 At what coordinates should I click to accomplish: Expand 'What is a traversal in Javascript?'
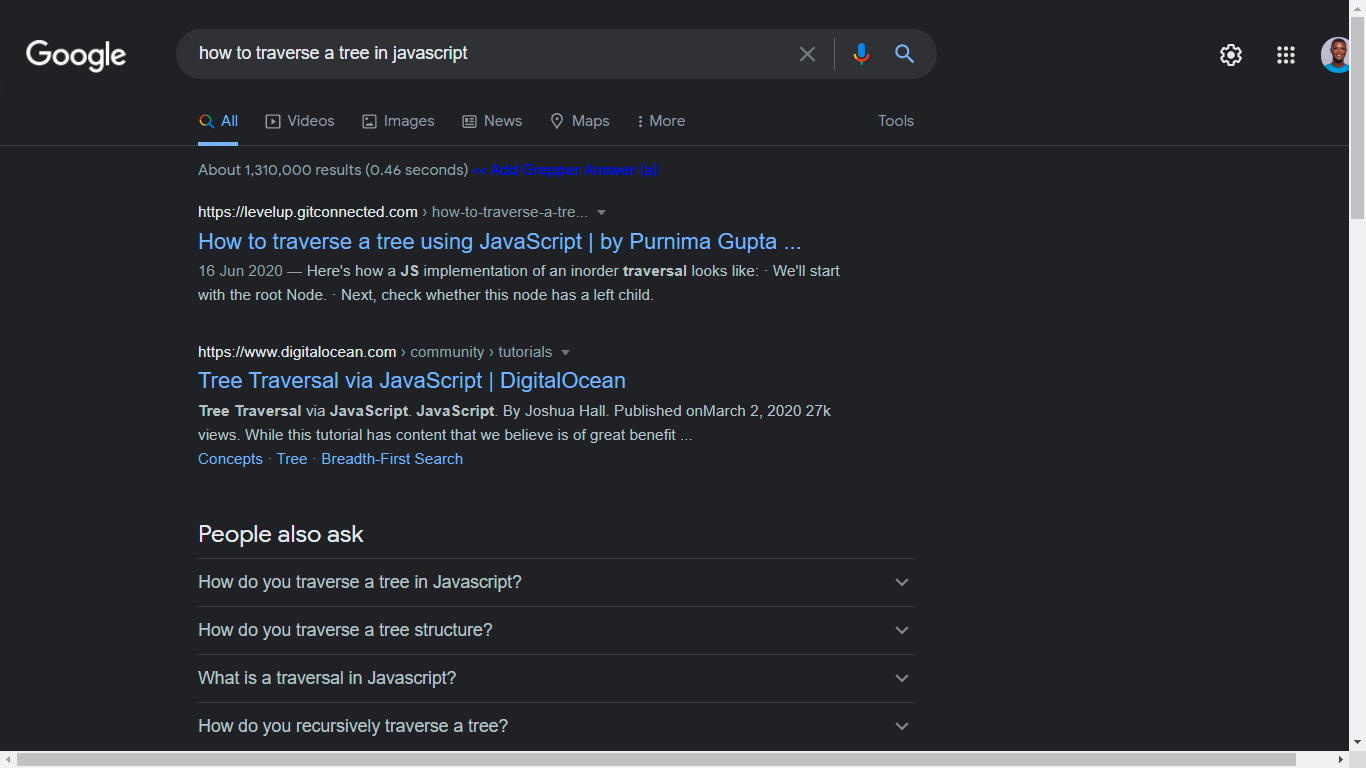coord(556,678)
